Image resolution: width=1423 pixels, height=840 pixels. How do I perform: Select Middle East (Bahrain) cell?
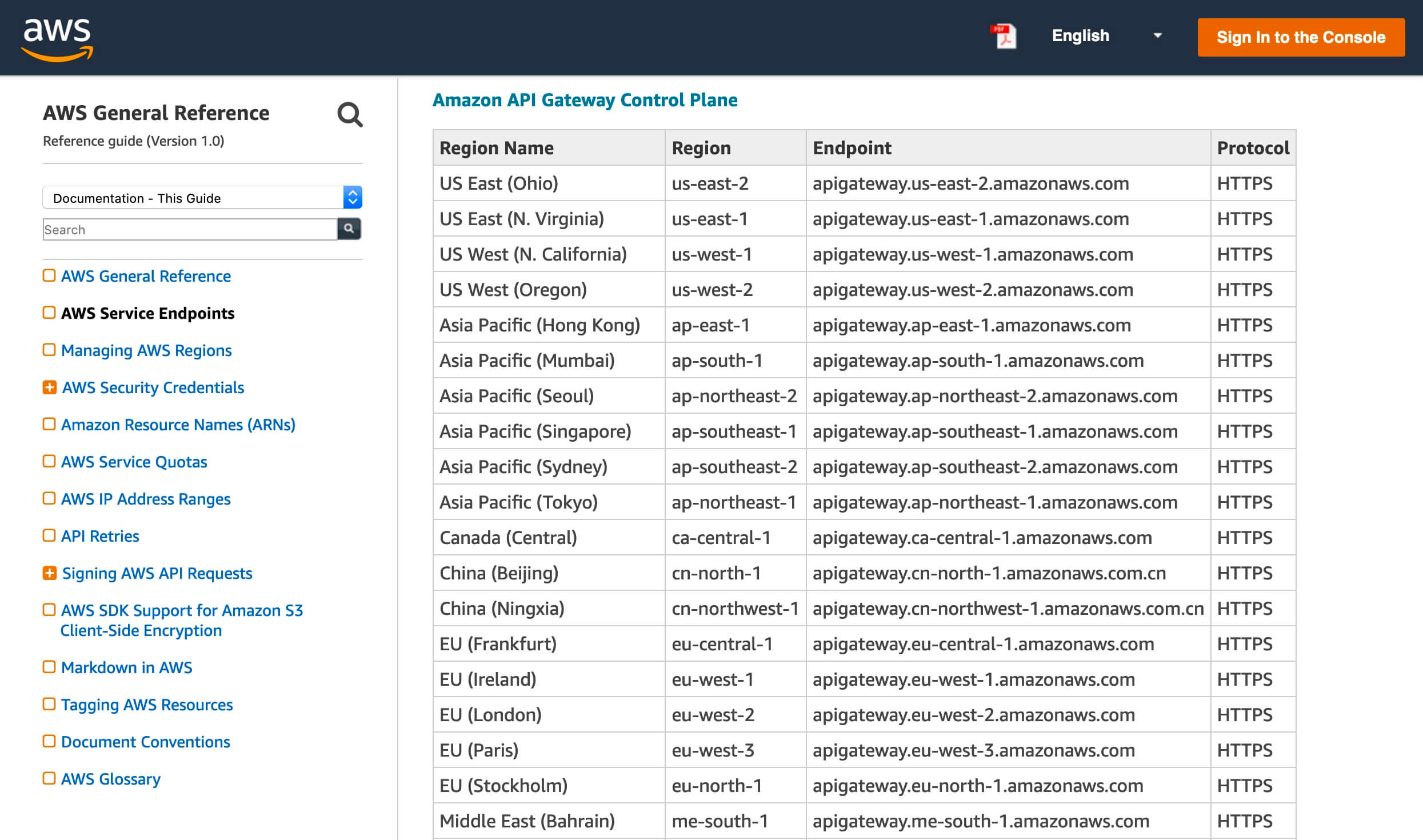(549, 821)
